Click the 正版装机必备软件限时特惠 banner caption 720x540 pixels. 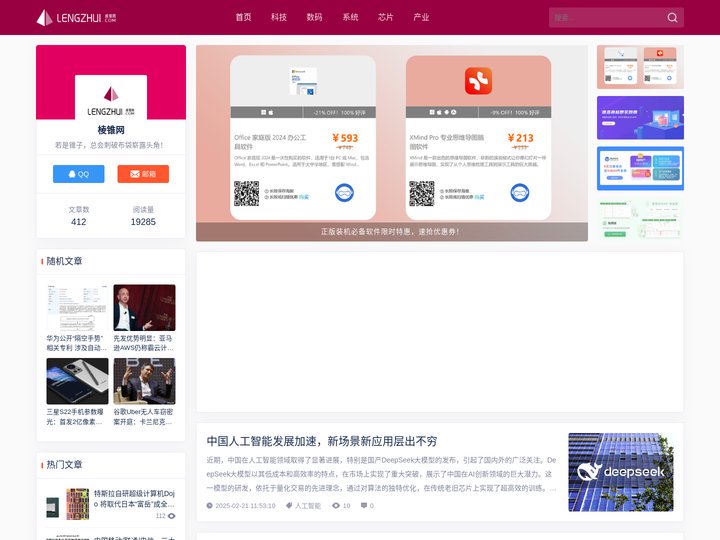390,232
